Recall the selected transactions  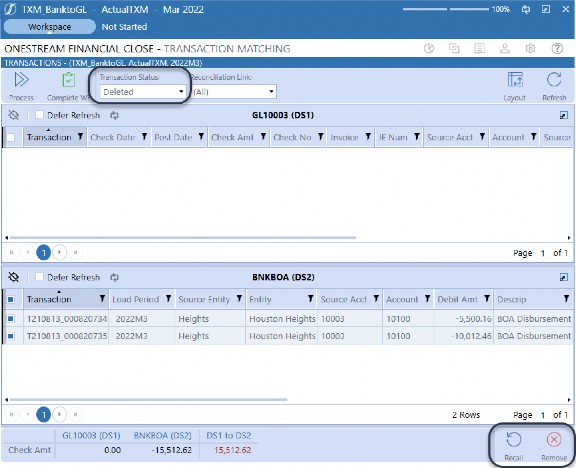tap(513, 440)
